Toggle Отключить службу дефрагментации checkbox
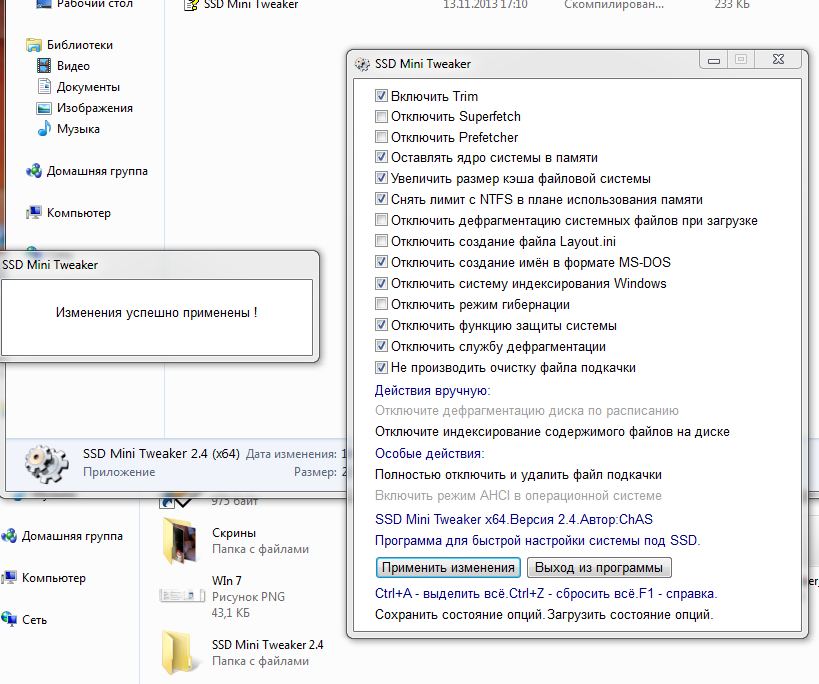The height and width of the screenshot is (684, 819). (381, 346)
